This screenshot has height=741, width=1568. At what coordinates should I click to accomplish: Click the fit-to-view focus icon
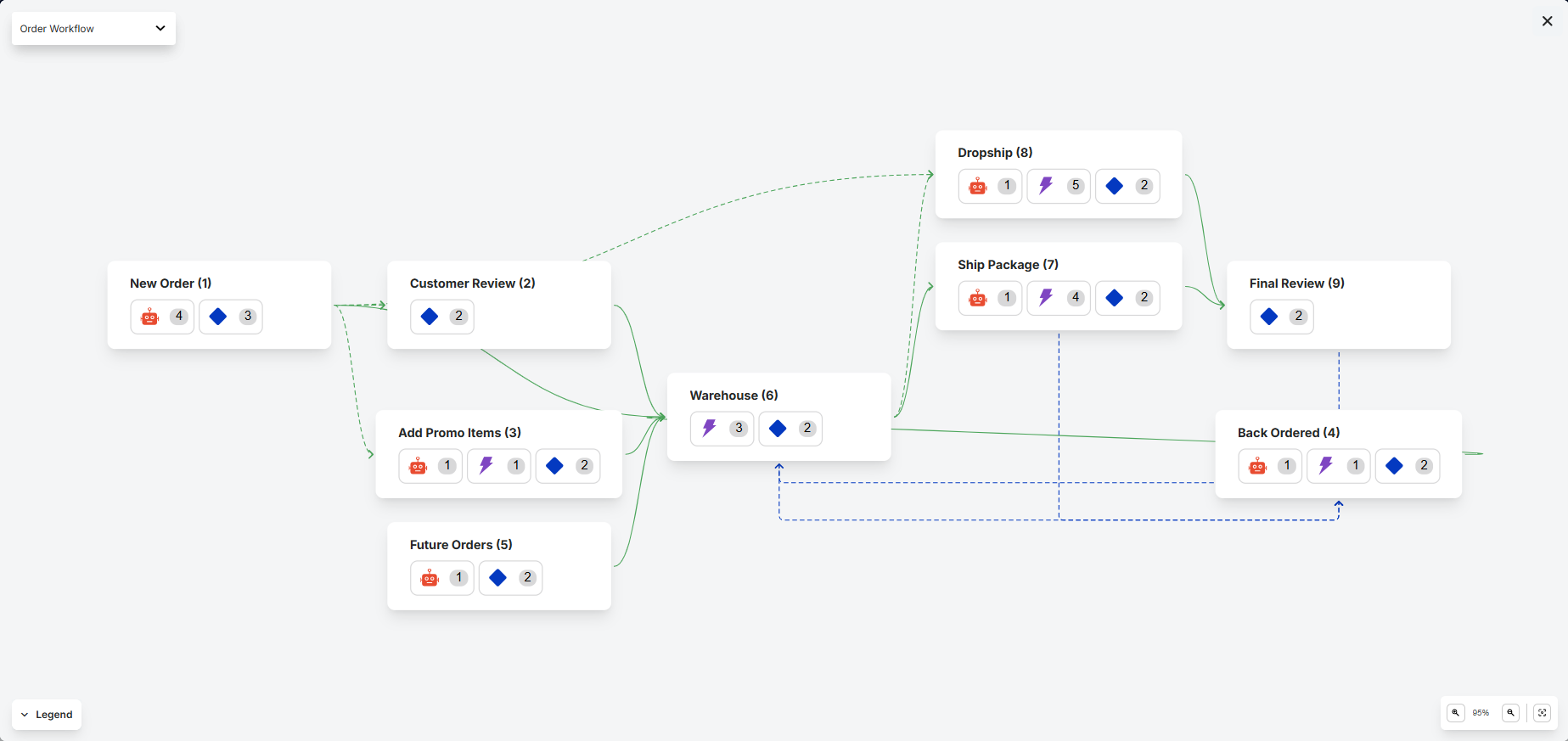[x=1543, y=713]
